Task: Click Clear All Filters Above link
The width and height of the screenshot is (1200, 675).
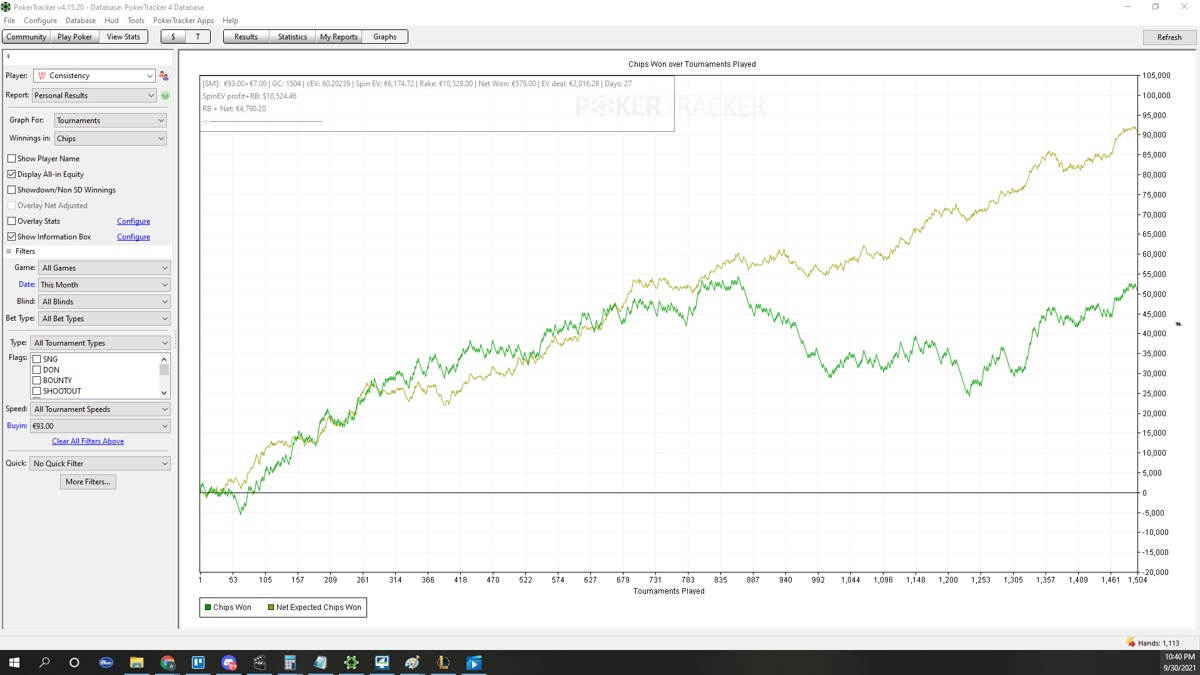Action: click(x=88, y=441)
